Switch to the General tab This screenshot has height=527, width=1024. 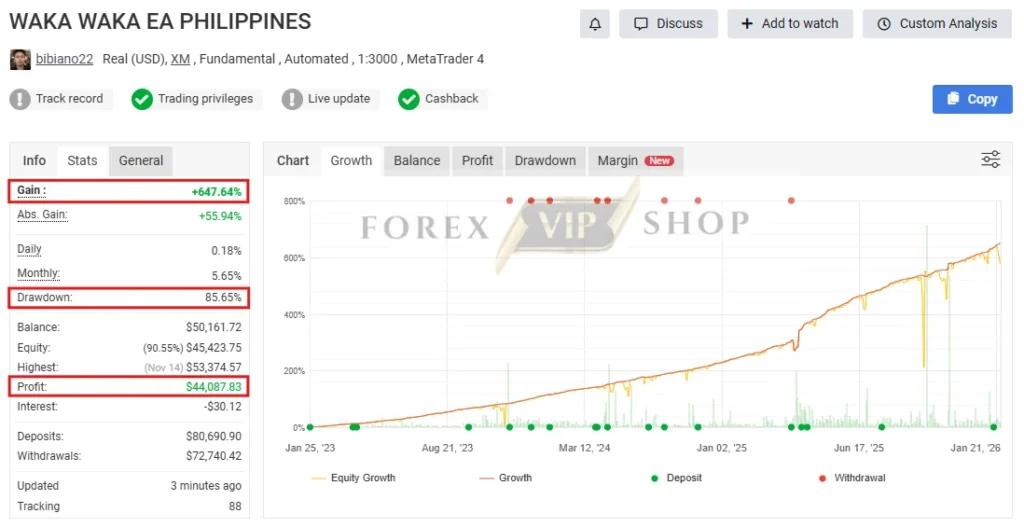coord(141,161)
